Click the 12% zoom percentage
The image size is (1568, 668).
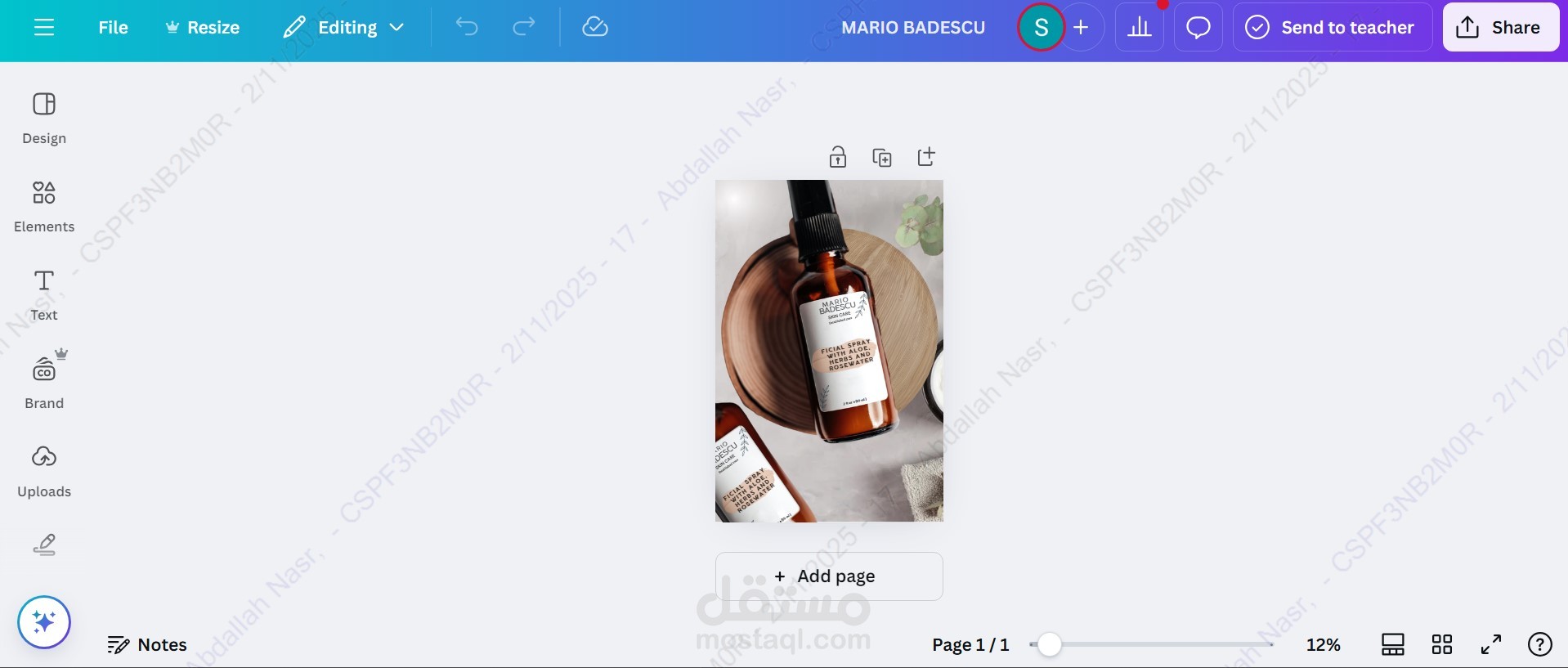point(1324,645)
